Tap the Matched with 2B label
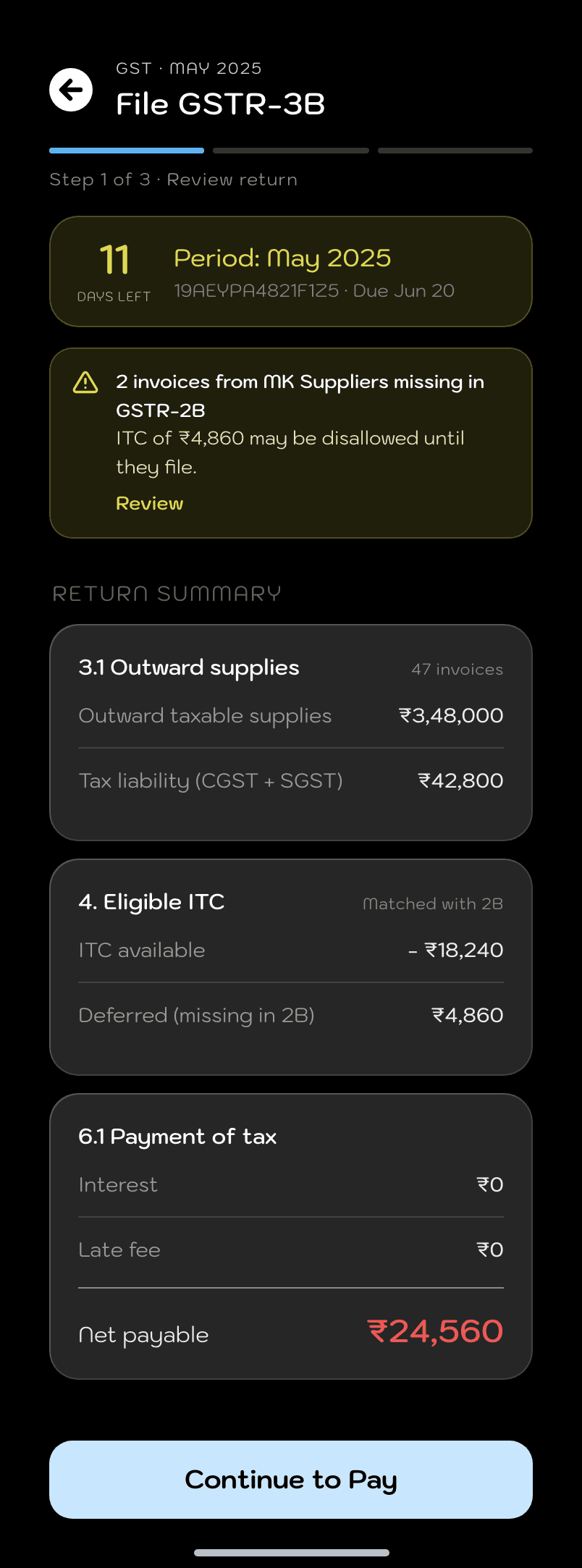Screen dimensions: 582x1568 pyautogui.click(x=433, y=903)
